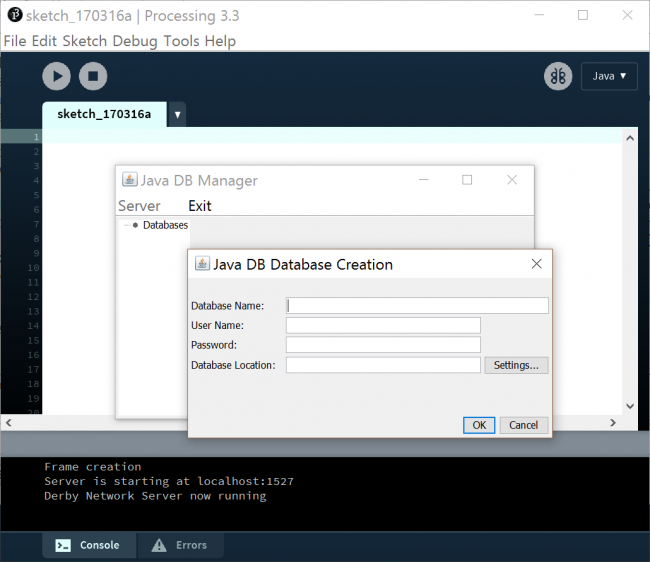Open the Debug menu
This screenshot has width=650, height=562.
(135, 41)
